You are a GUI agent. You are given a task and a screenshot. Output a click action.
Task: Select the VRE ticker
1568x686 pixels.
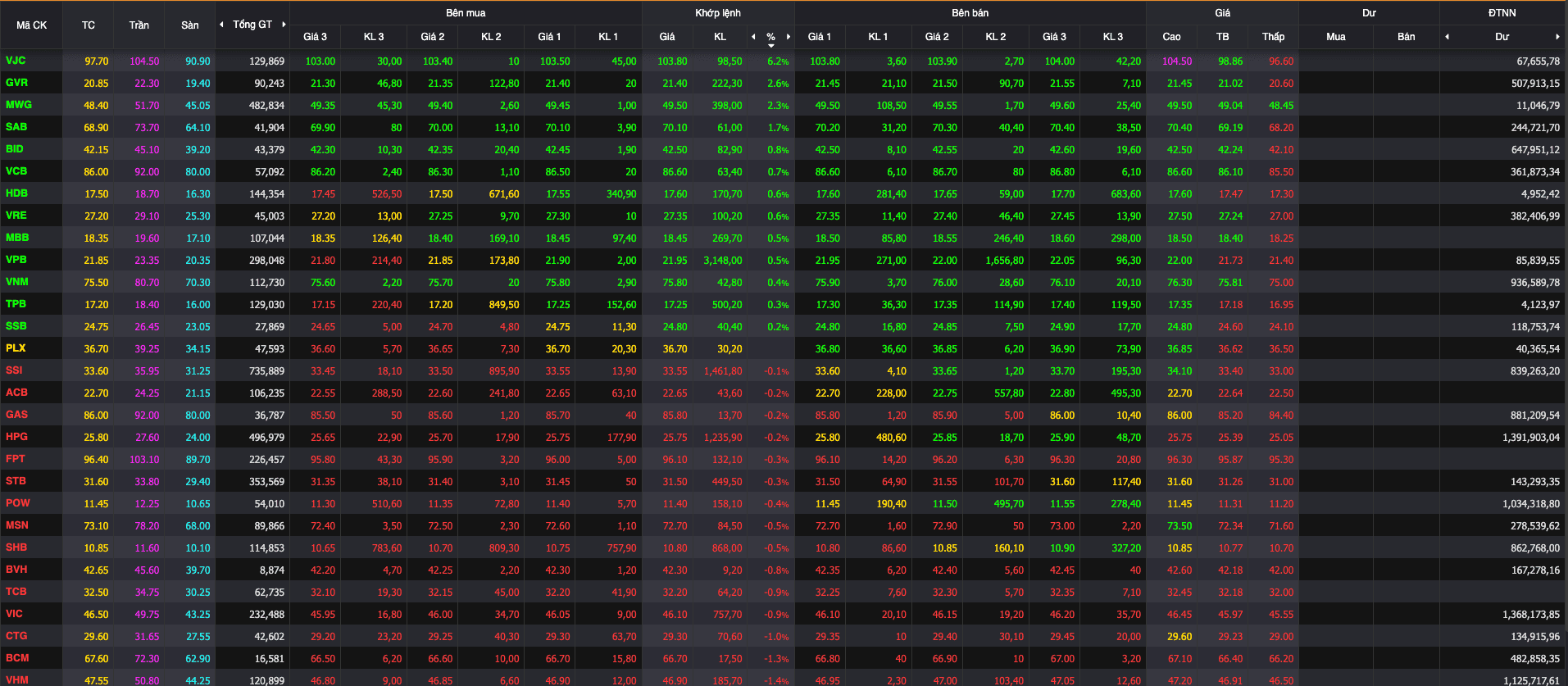[x=16, y=216]
